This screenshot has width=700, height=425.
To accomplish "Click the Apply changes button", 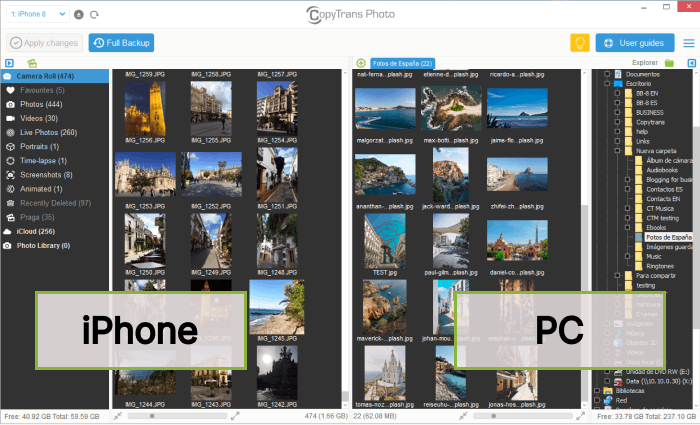I will tap(44, 43).
